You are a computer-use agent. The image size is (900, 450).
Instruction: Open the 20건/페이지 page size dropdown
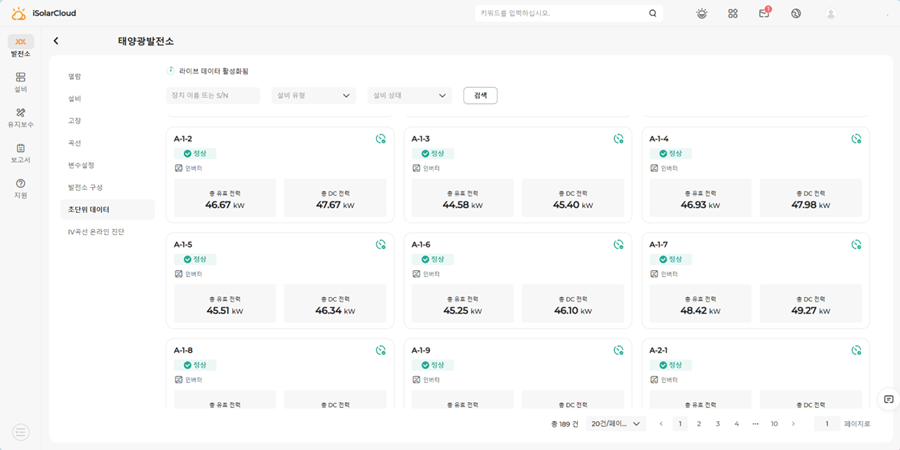coord(616,424)
